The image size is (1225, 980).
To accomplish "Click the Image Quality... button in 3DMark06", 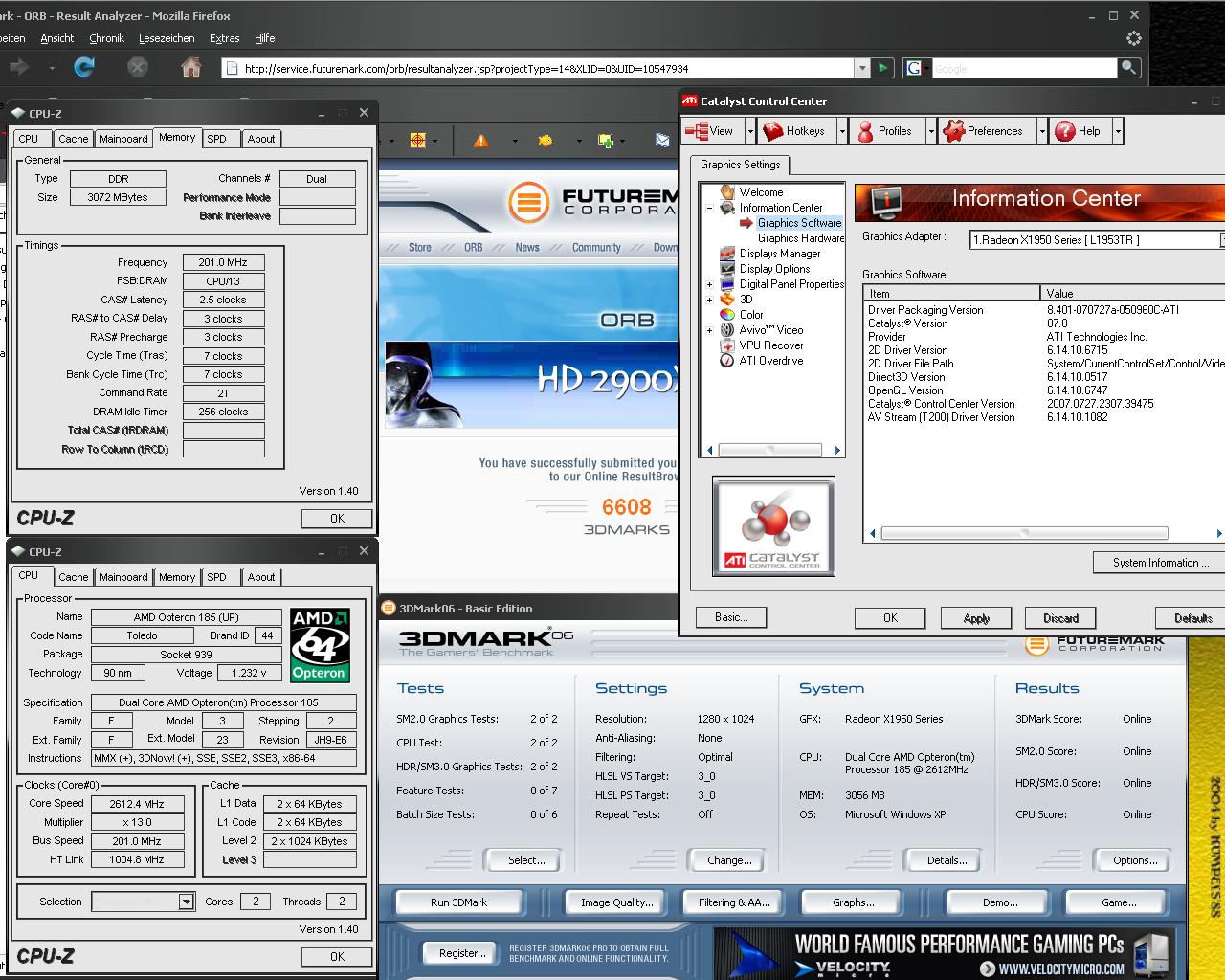I will click(616, 902).
